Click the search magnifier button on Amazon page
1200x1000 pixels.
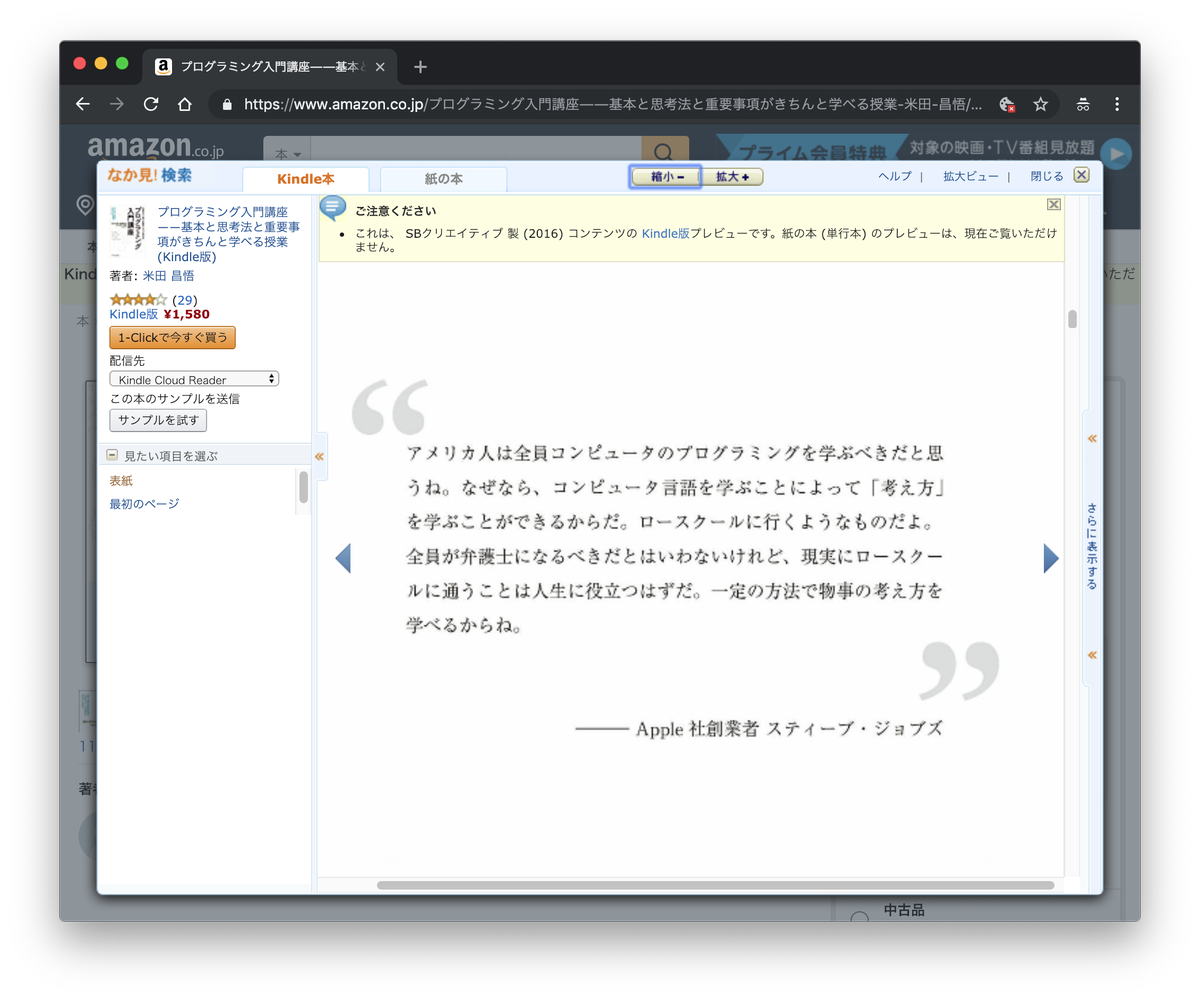pos(665,149)
